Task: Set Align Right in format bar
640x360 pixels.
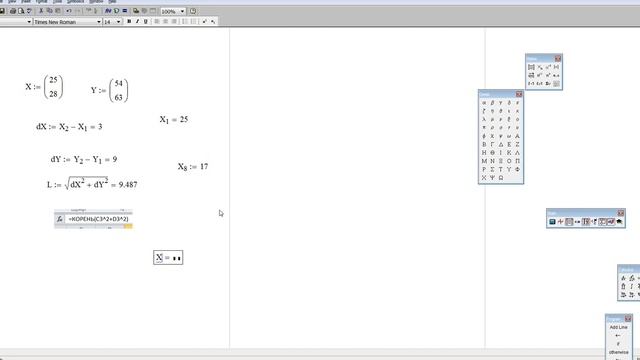Action: tap(174, 21)
